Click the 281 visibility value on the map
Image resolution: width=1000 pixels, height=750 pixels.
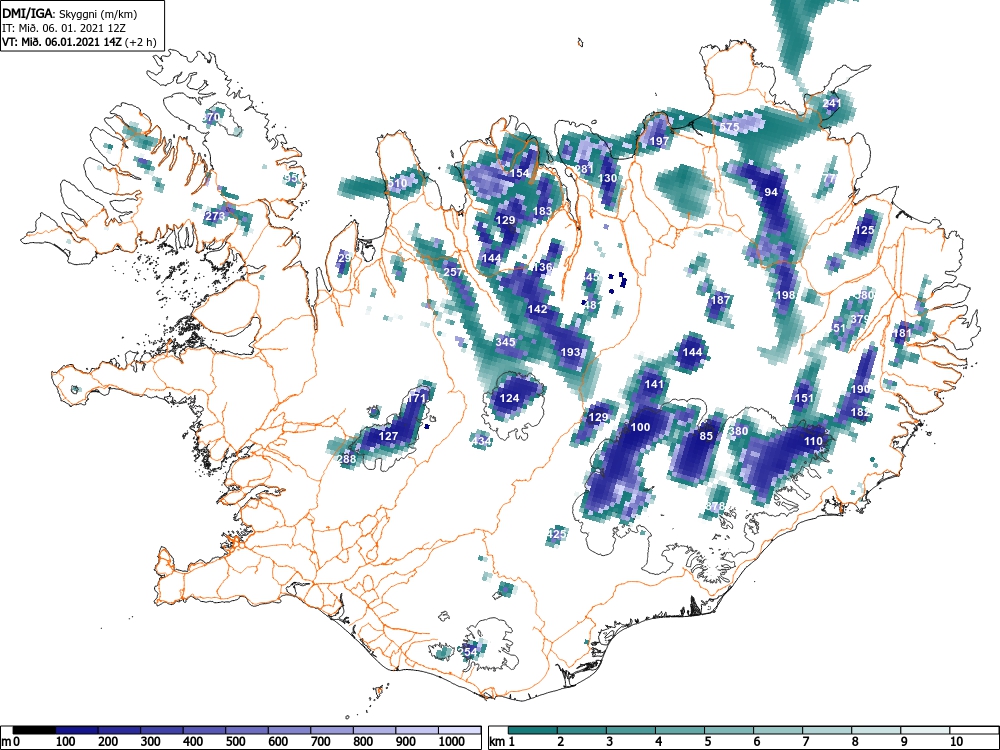(x=584, y=169)
